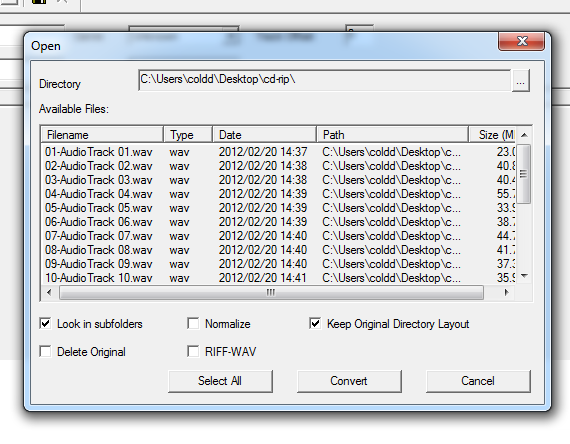
Task: Click the Convert button
Action: tap(349, 381)
